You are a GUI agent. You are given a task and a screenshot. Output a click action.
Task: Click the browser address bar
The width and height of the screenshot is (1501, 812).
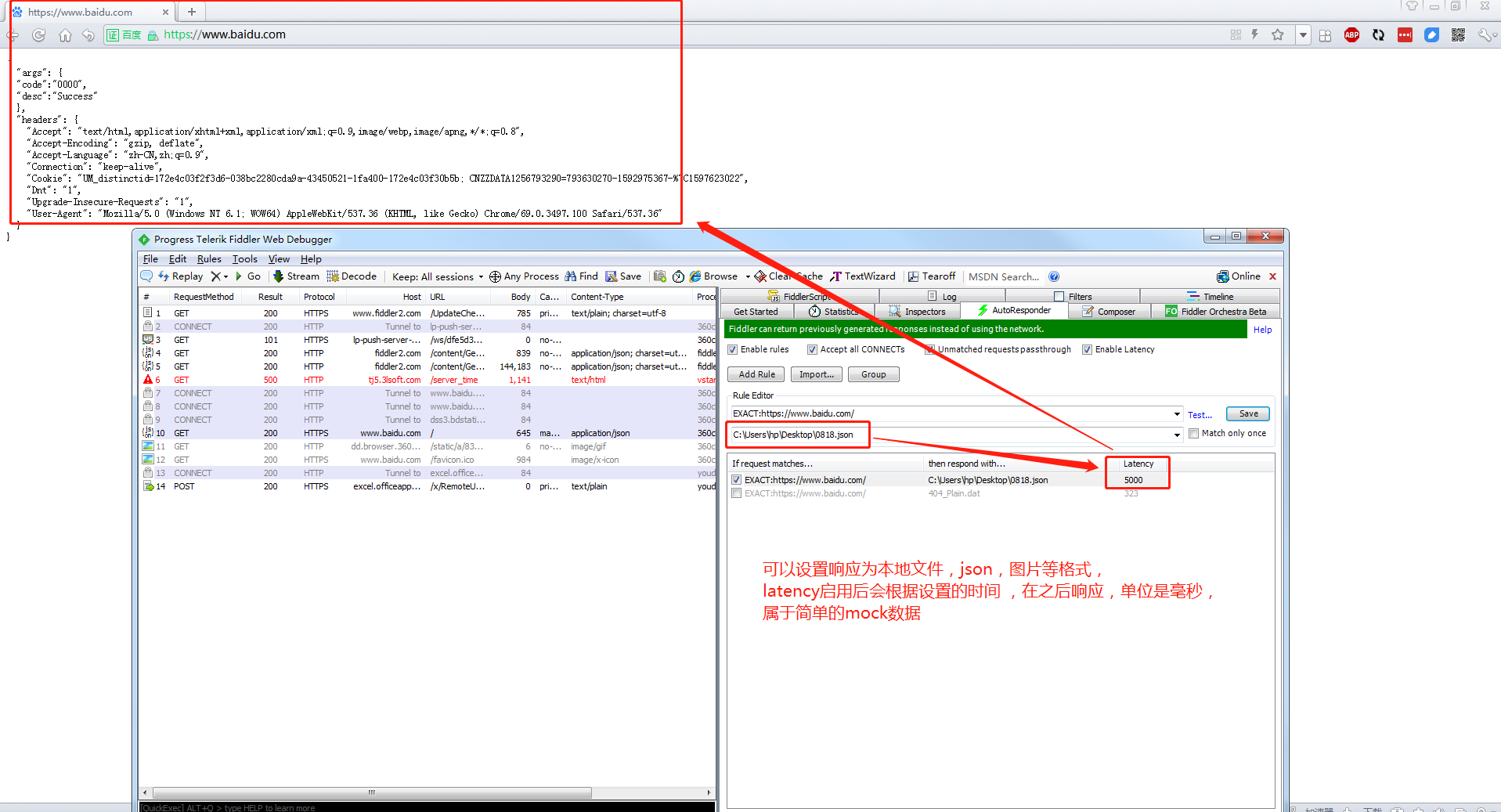(x=666, y=35)
